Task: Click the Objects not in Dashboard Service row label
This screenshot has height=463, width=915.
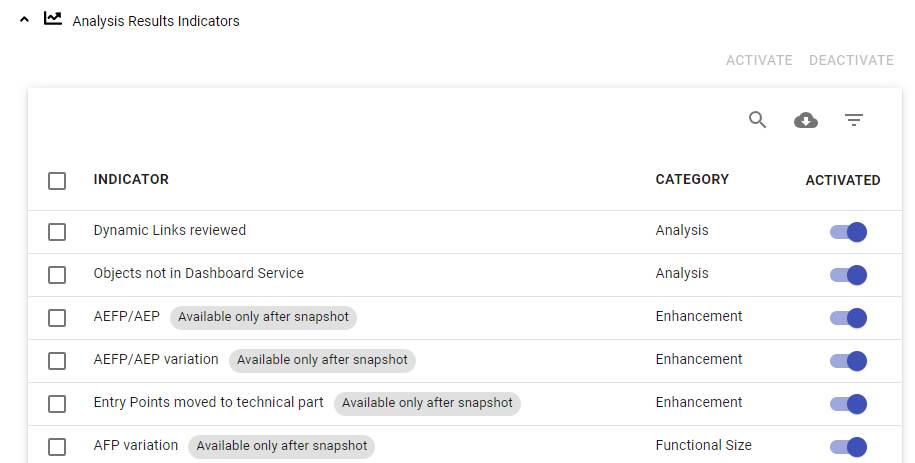Action: tap(198, 273)
